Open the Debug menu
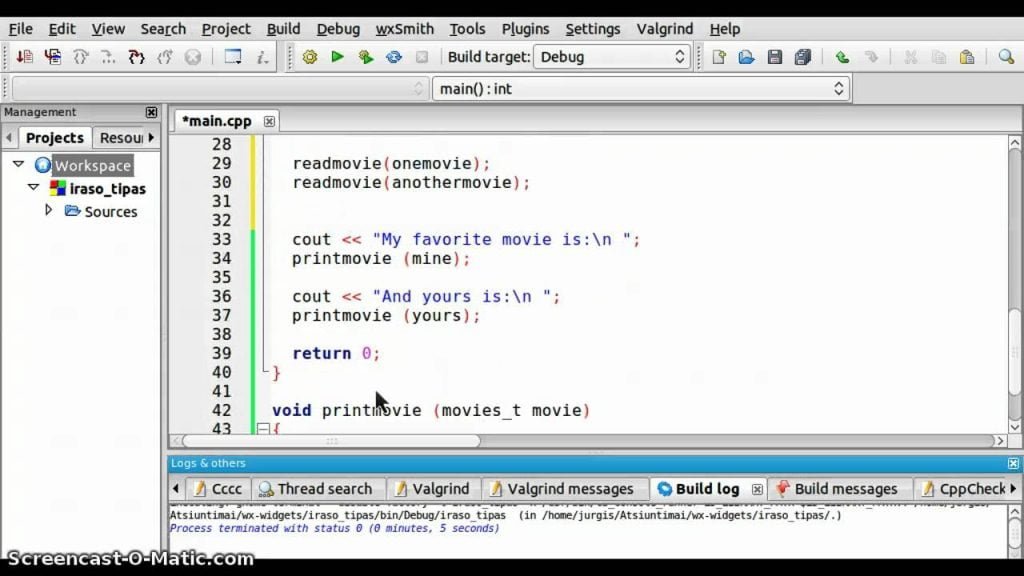1024x576 pixels. click(x=338, y=29)
